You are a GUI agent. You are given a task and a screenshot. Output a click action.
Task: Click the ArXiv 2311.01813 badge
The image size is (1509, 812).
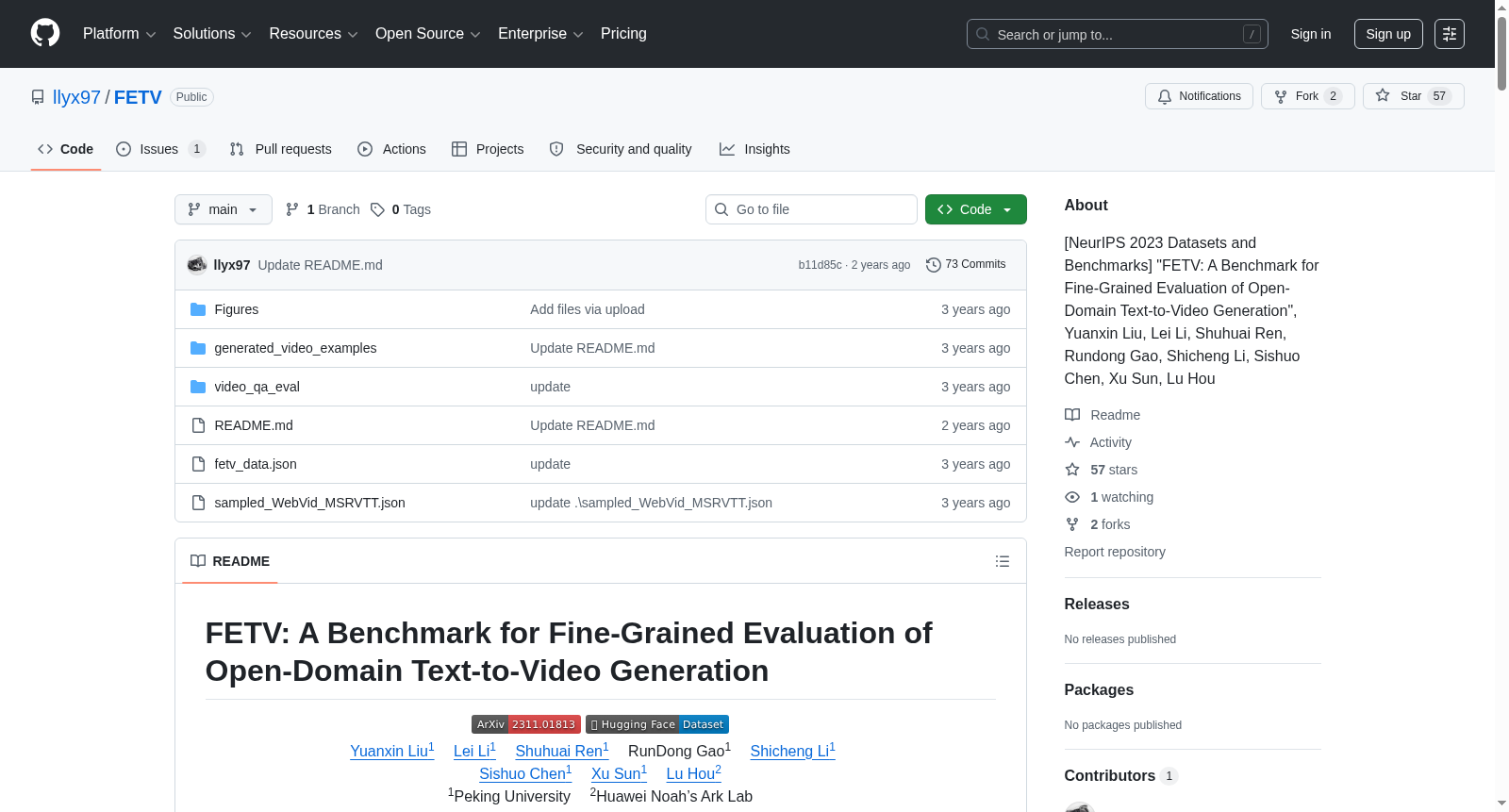coord(526,724)
